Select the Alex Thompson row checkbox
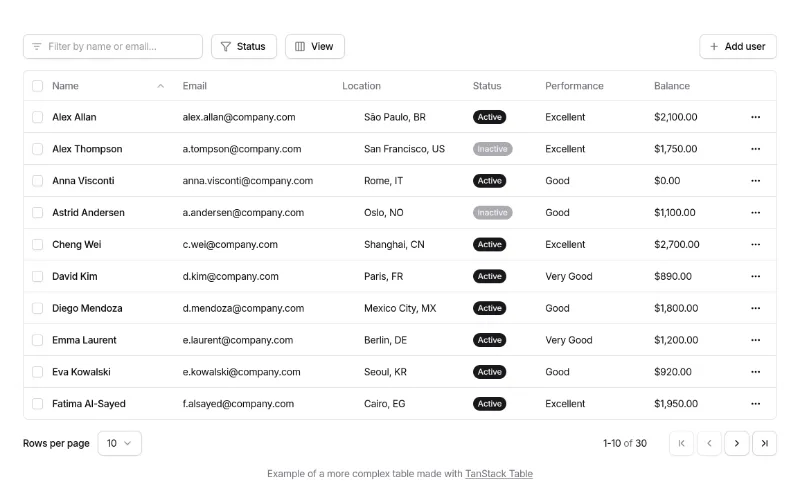This screenshot has width=800, height=500. [37, 149]
